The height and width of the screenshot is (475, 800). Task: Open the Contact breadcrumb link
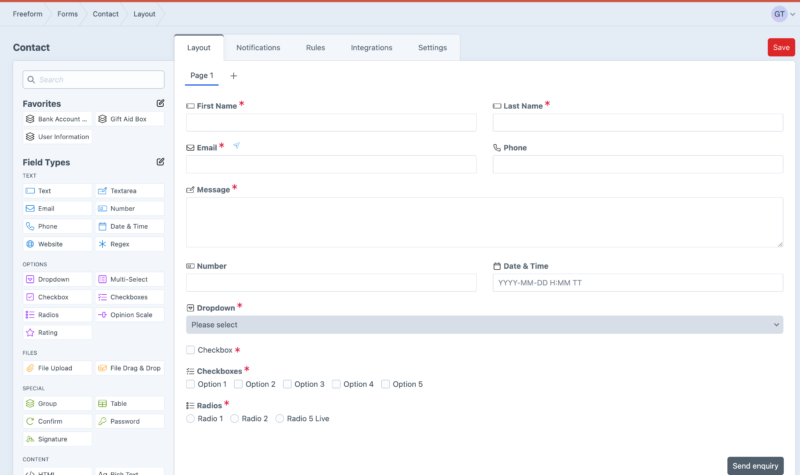pos(106,14)
